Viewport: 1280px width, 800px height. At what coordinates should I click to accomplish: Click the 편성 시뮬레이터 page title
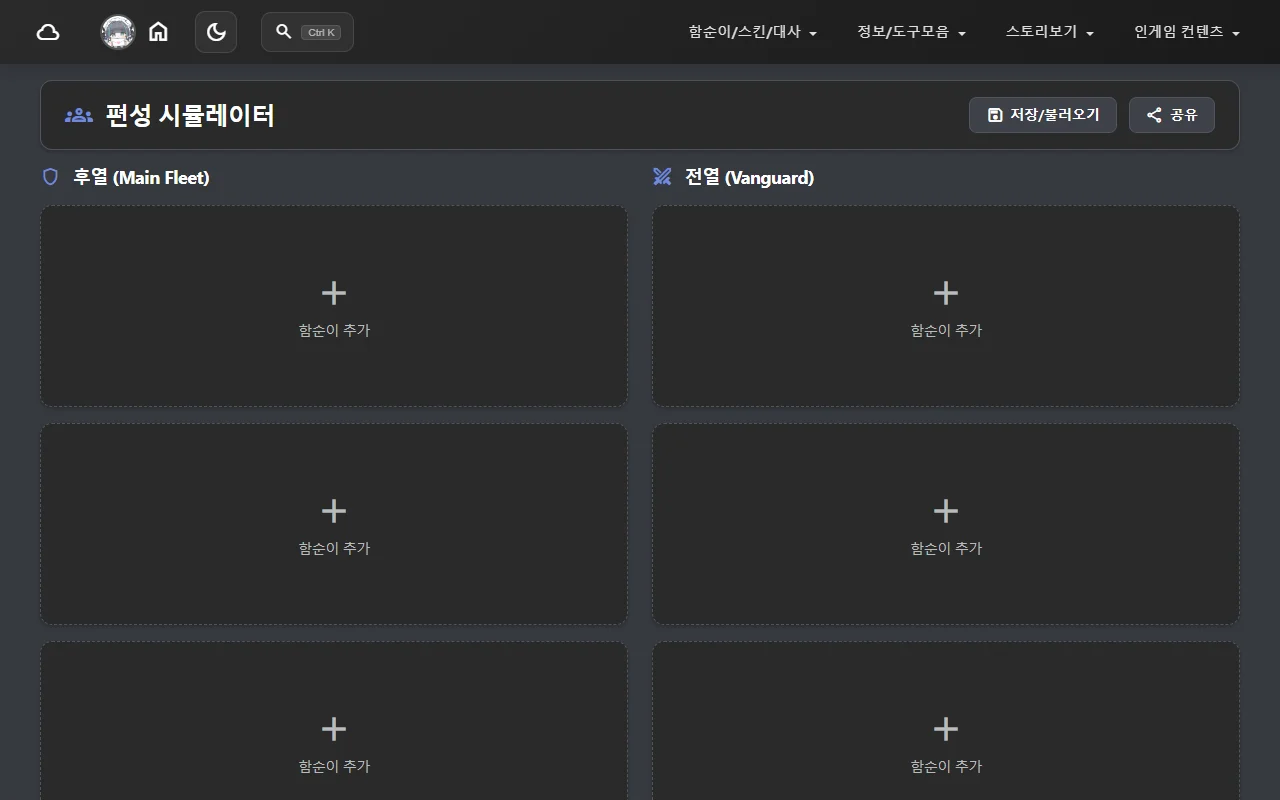pos(190,115)
